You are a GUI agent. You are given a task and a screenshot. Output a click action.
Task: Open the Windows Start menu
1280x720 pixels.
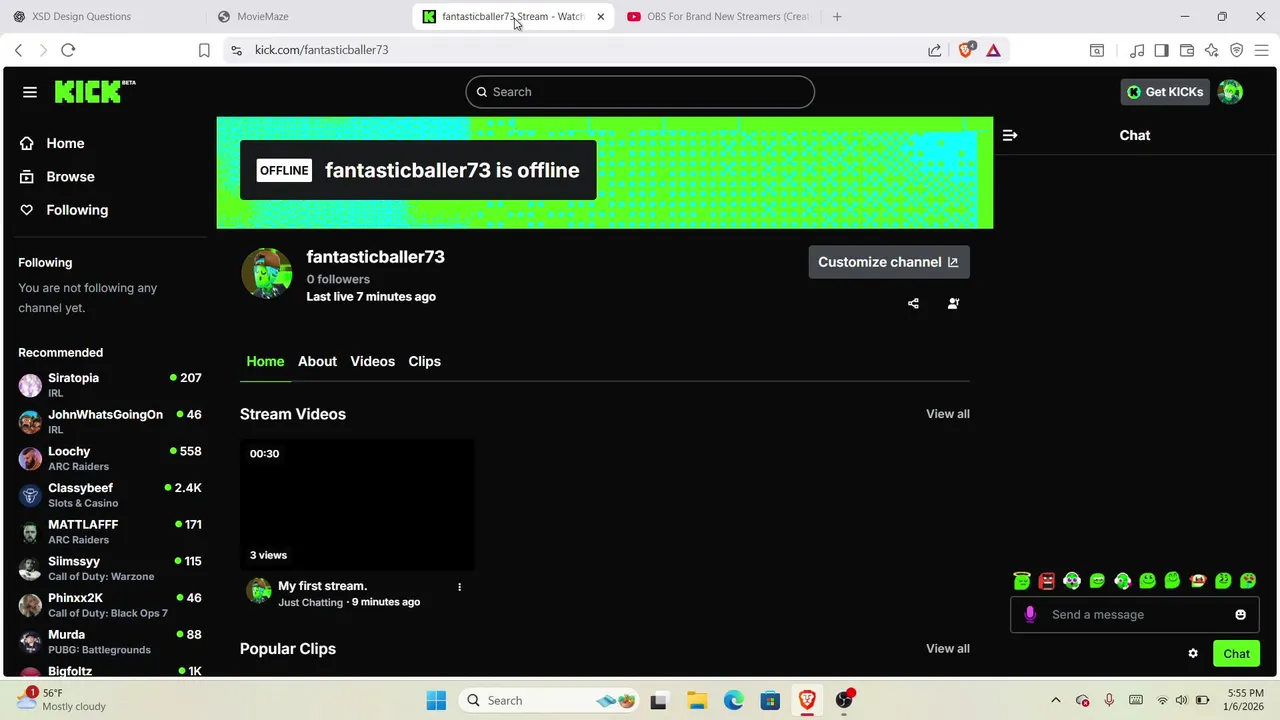click(x=436, y=701)
